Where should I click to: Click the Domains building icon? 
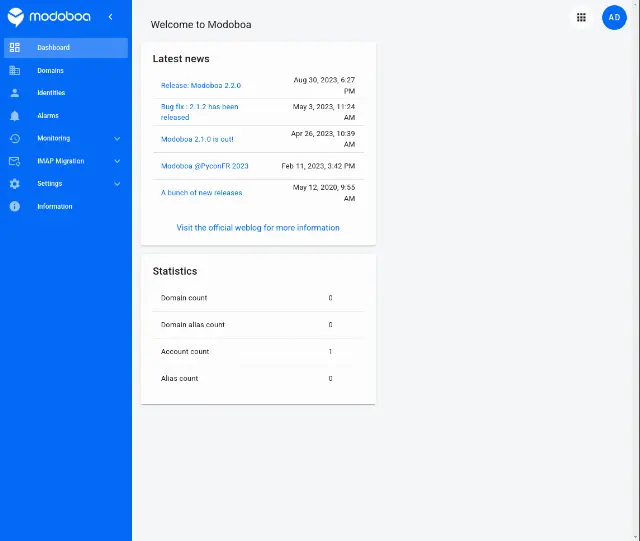[15, 70]
